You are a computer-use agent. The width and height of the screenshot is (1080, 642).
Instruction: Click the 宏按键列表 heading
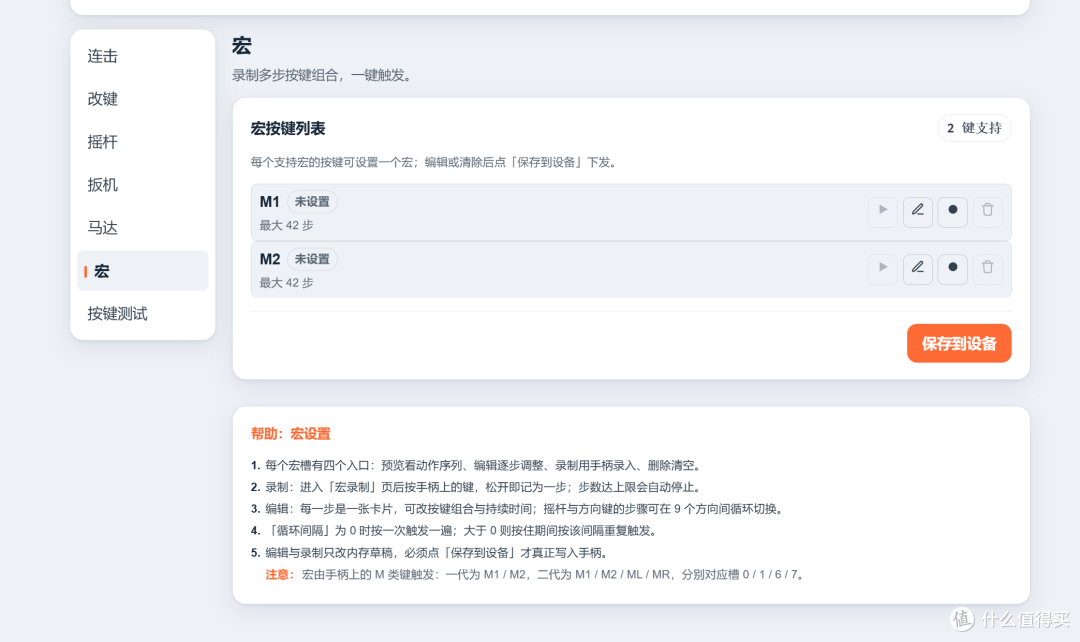pyautogui.click(x=288, y=128)
